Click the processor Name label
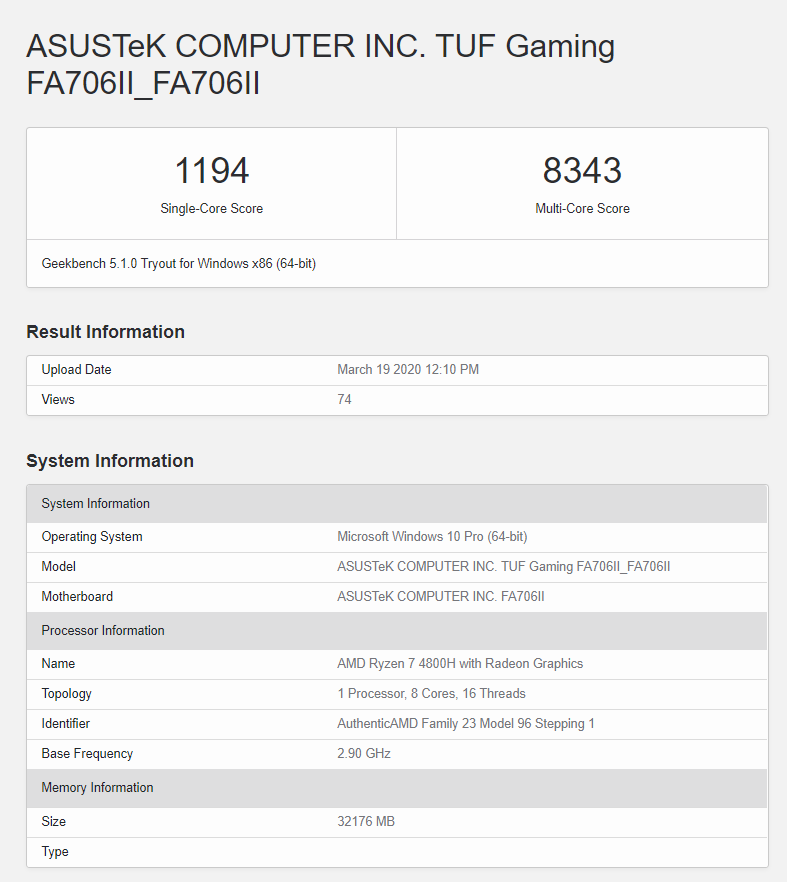This screenshot has height=882, width=787. tap(58, 663)
